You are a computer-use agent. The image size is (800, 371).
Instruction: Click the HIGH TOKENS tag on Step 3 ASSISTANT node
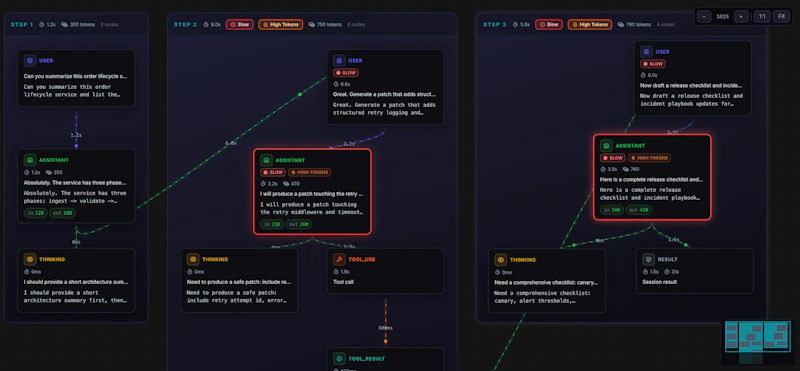click(x=649, y=158)
